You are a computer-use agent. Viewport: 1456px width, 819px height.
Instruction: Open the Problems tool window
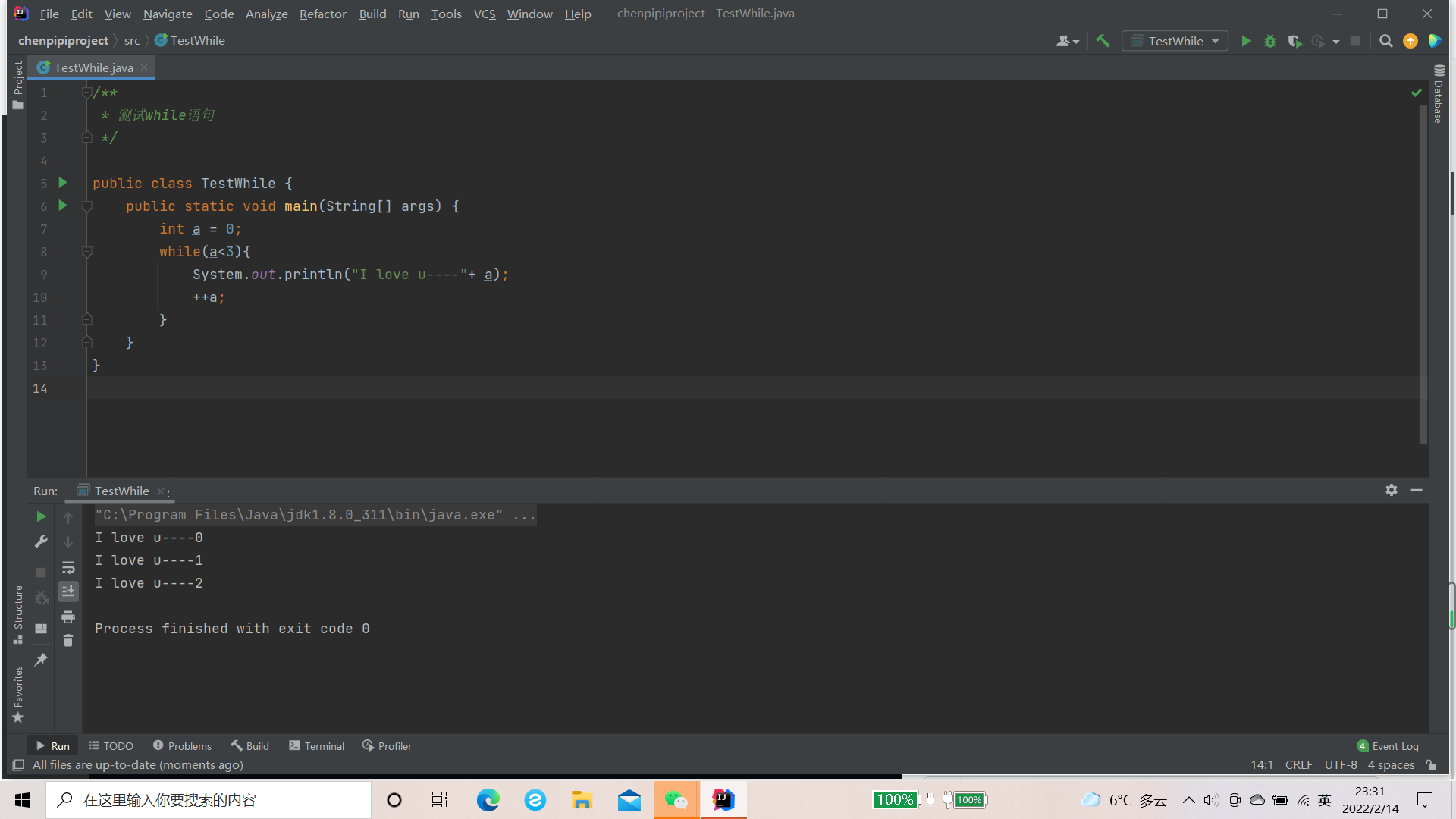182,746
